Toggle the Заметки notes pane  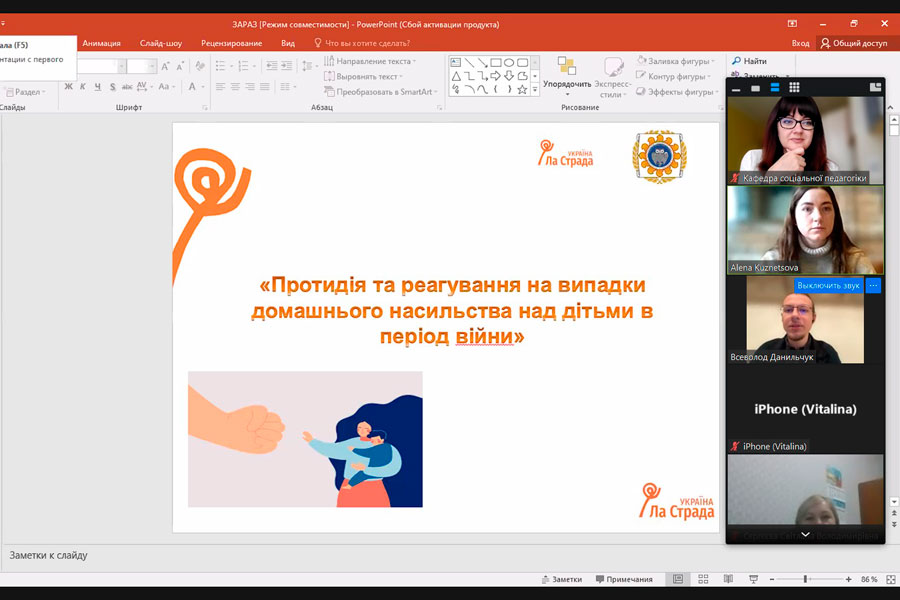coord(561,579)
